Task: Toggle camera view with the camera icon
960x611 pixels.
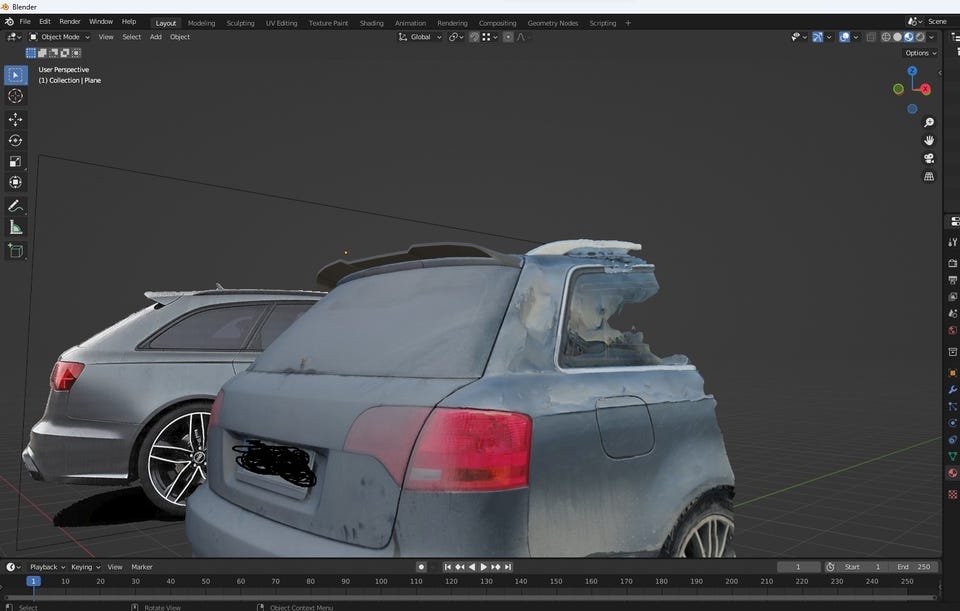Action: (x=928, y=158)
